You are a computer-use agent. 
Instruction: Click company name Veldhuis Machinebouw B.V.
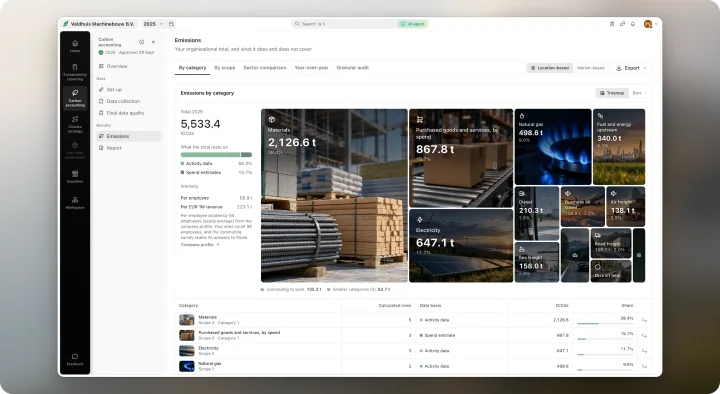[102, 24]
